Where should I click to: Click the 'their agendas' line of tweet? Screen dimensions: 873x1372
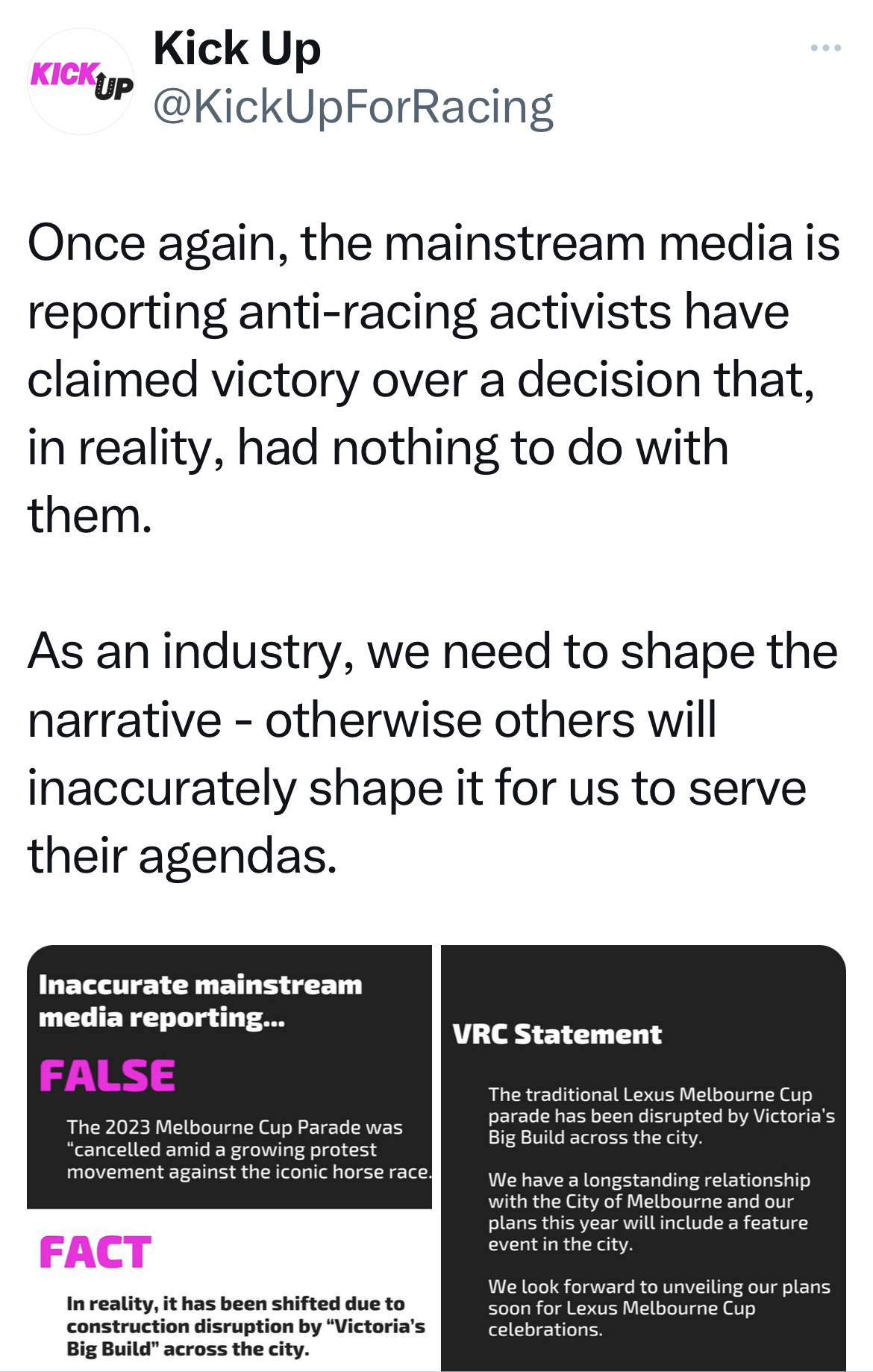click(x=183, y=855)
